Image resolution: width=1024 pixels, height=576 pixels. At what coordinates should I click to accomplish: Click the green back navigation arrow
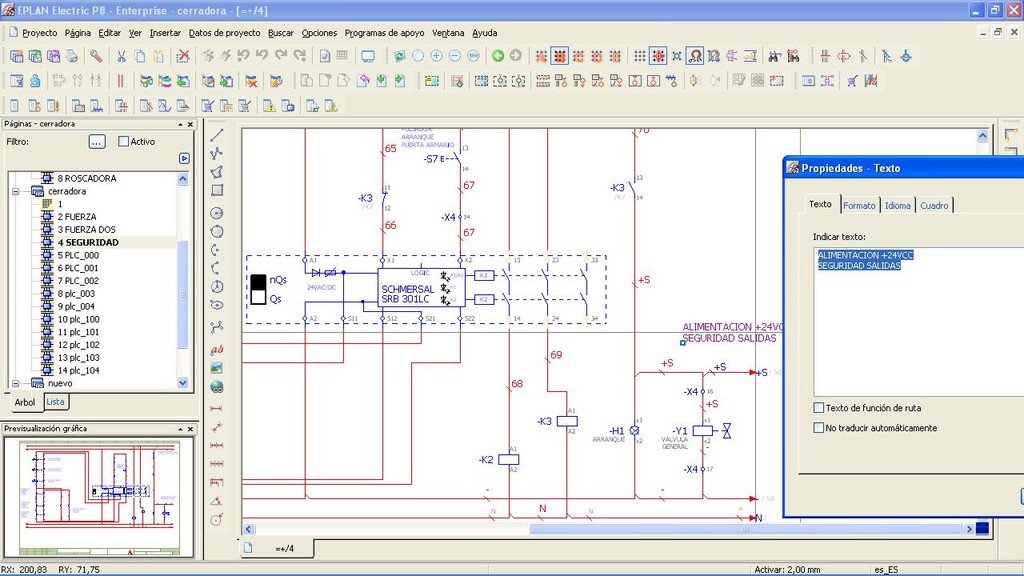pos(497,56)
